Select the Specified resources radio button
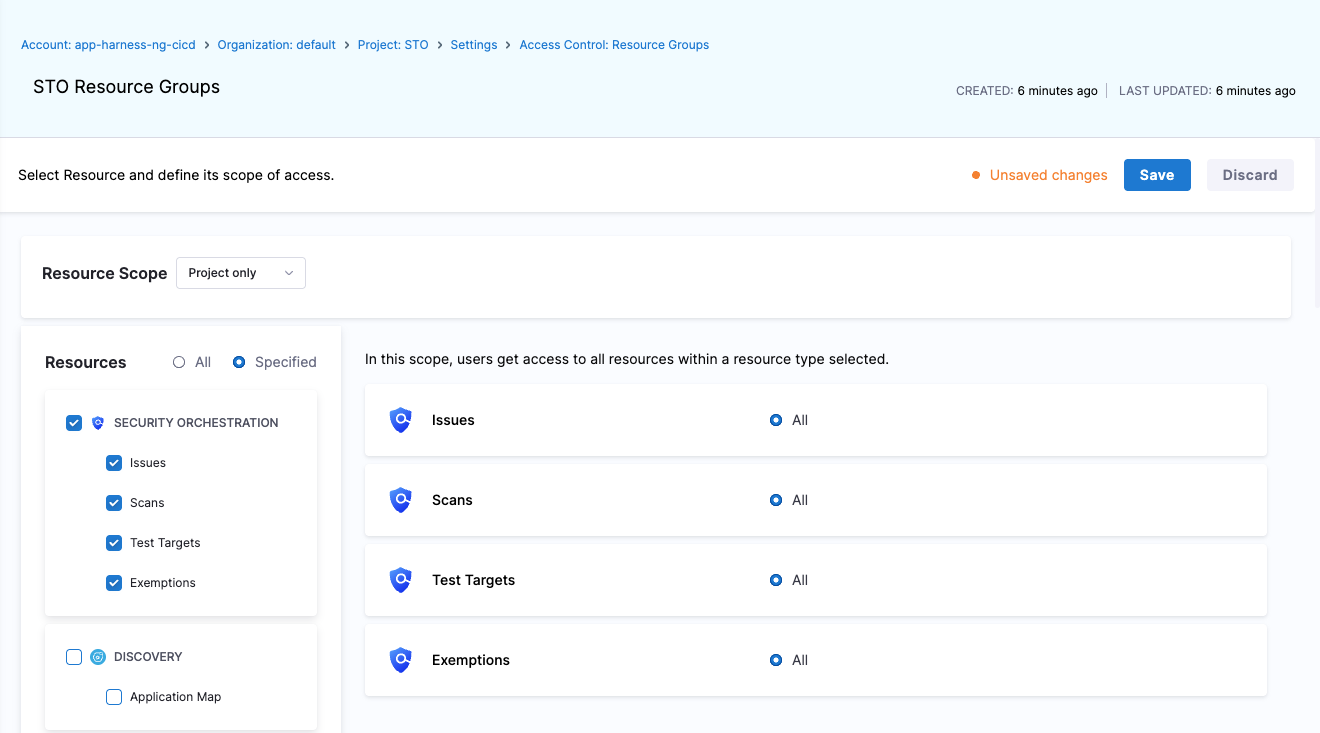1320x733 pixels. pyautogui.click(x=239, y=362)
